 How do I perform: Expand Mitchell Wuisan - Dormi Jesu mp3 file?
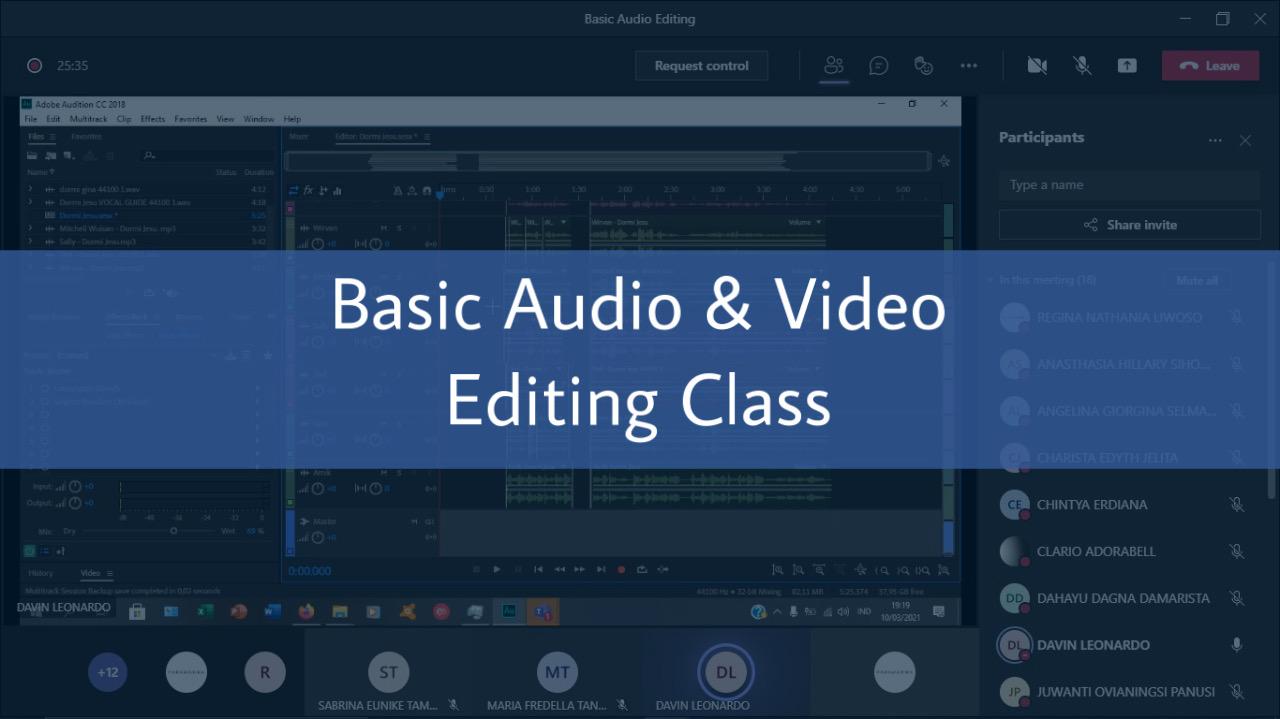pyautogui.click(x=30, y=228)
